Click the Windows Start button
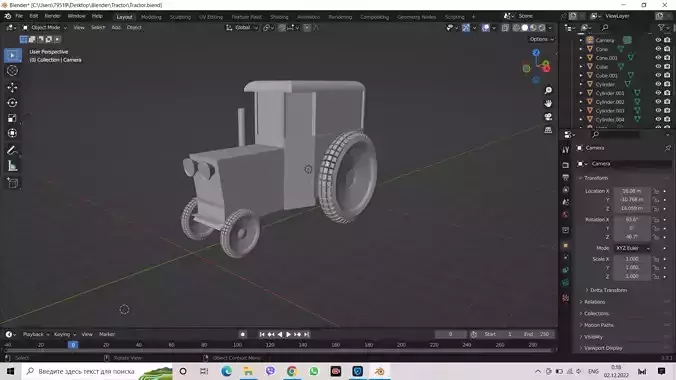The width and height of the screenshot is (676, 380). click(10, 371)
